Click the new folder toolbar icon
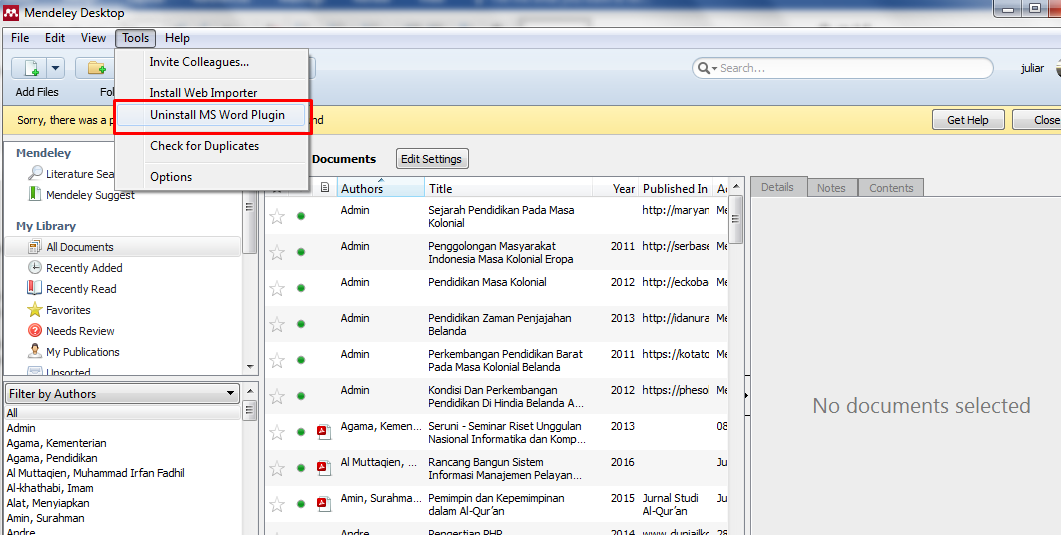The height and width of the screenshot is (535, 1061). pyautogui.click(x=97, y=68)
